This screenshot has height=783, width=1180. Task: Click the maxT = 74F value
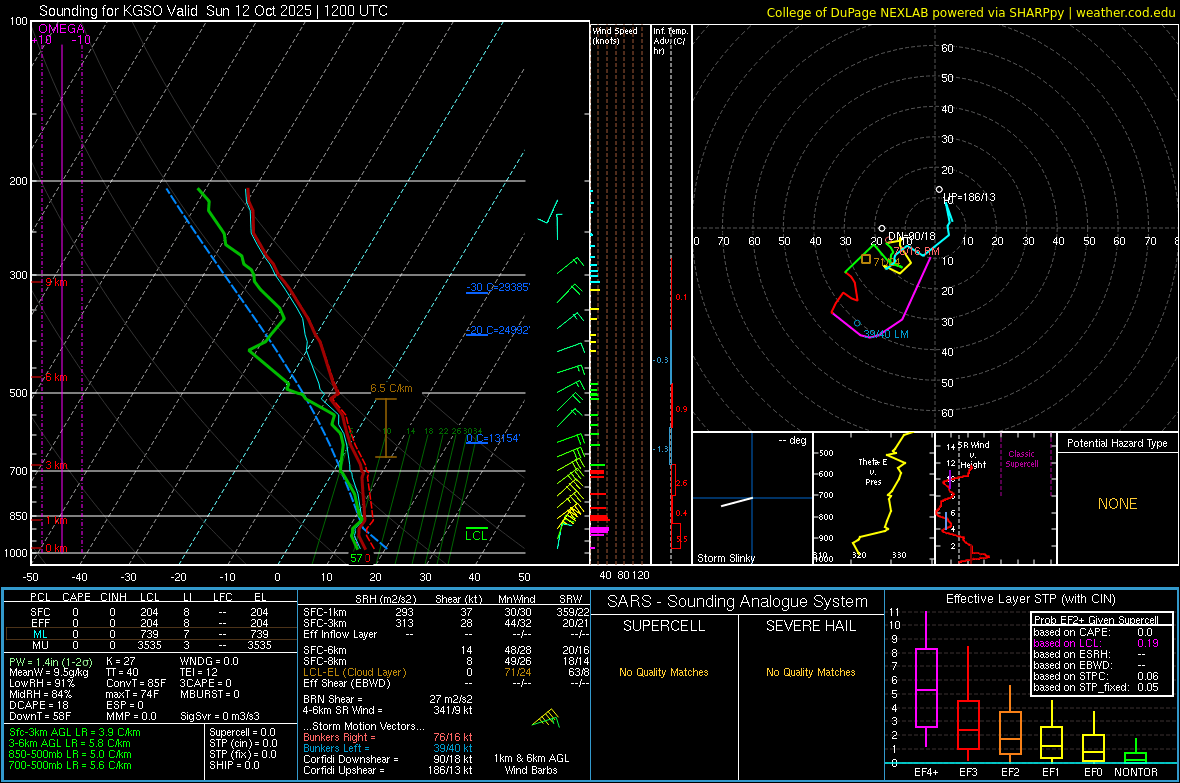(132, 694)
